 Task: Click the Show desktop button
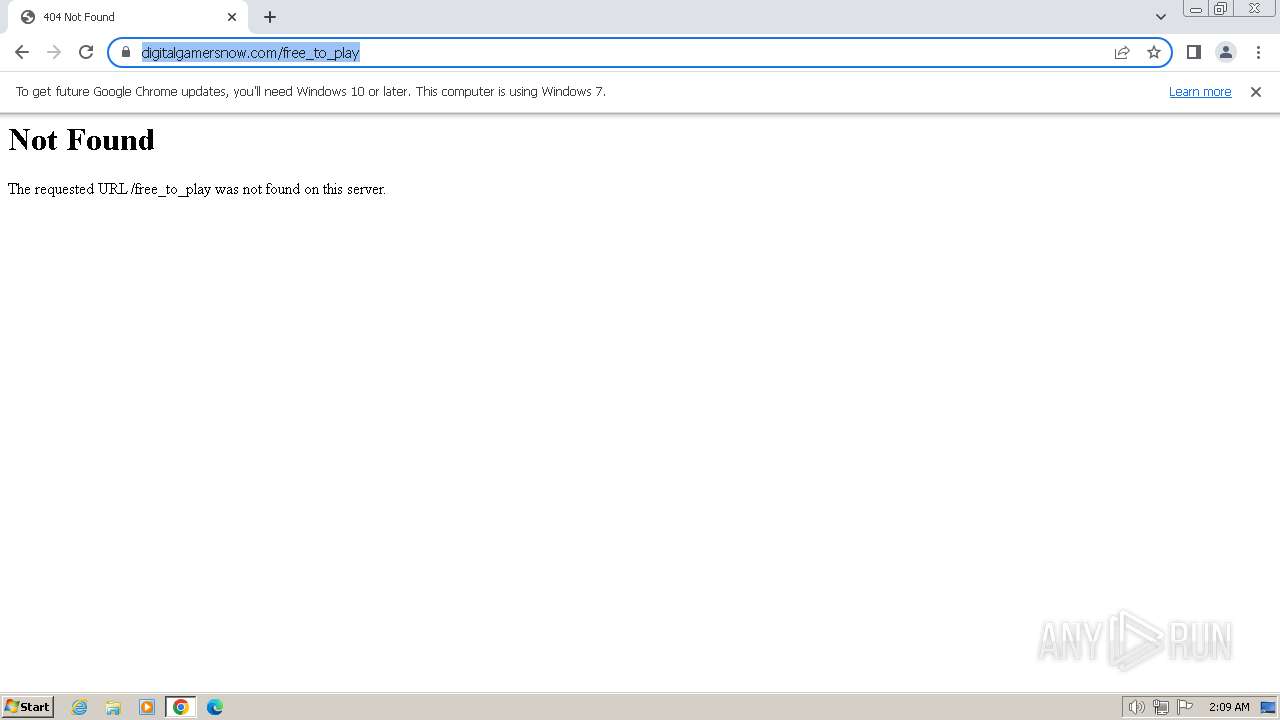(x=1268, y=707)
